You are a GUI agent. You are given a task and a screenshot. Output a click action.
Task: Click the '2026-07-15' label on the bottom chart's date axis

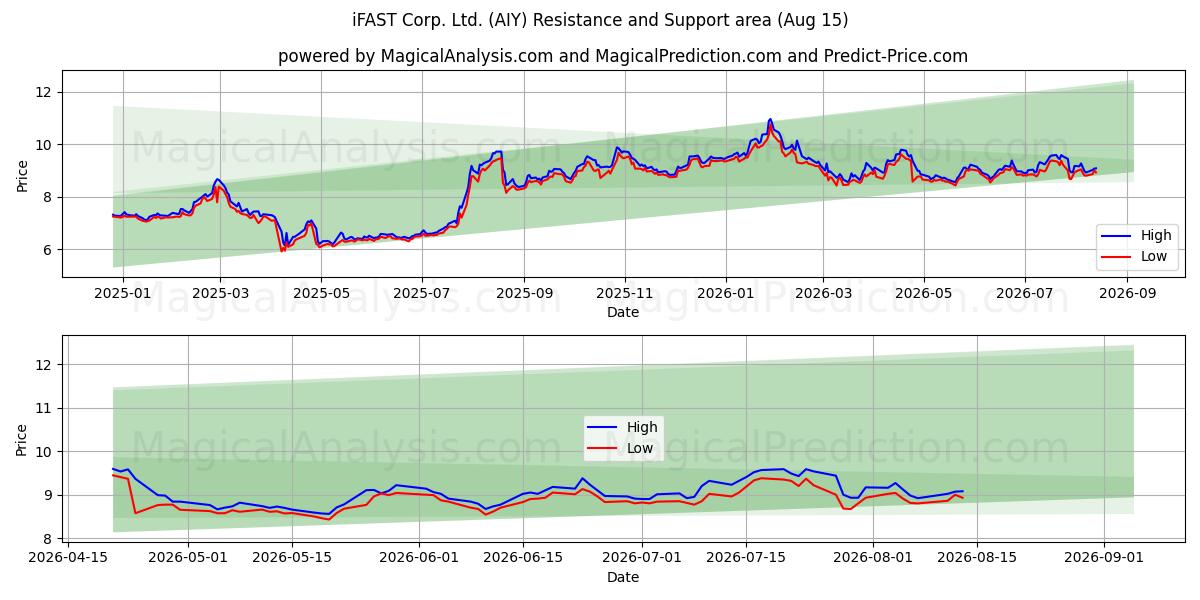tap(744, 558)
